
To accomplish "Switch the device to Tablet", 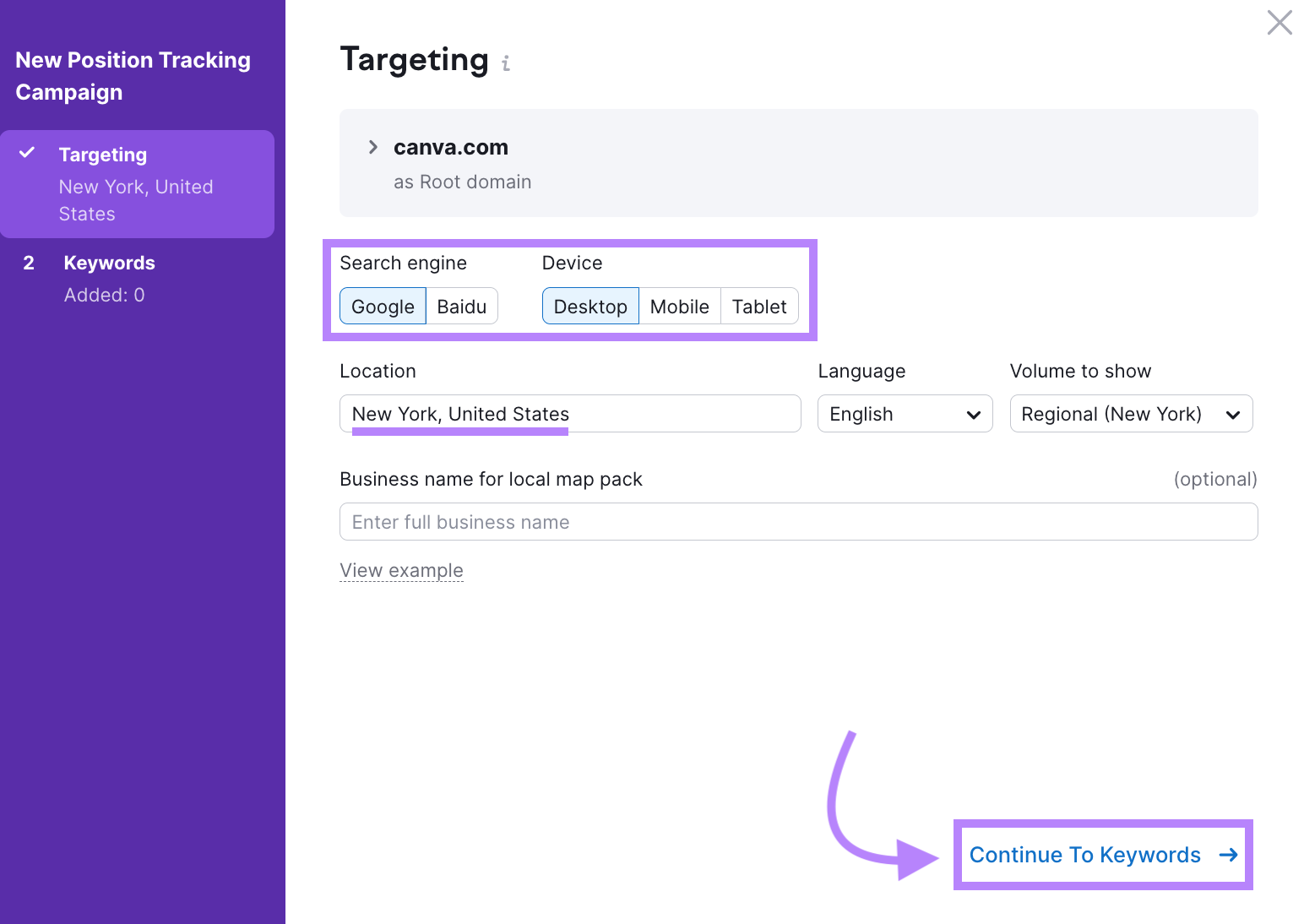I will pyautogui.click(x=758, y=306).
